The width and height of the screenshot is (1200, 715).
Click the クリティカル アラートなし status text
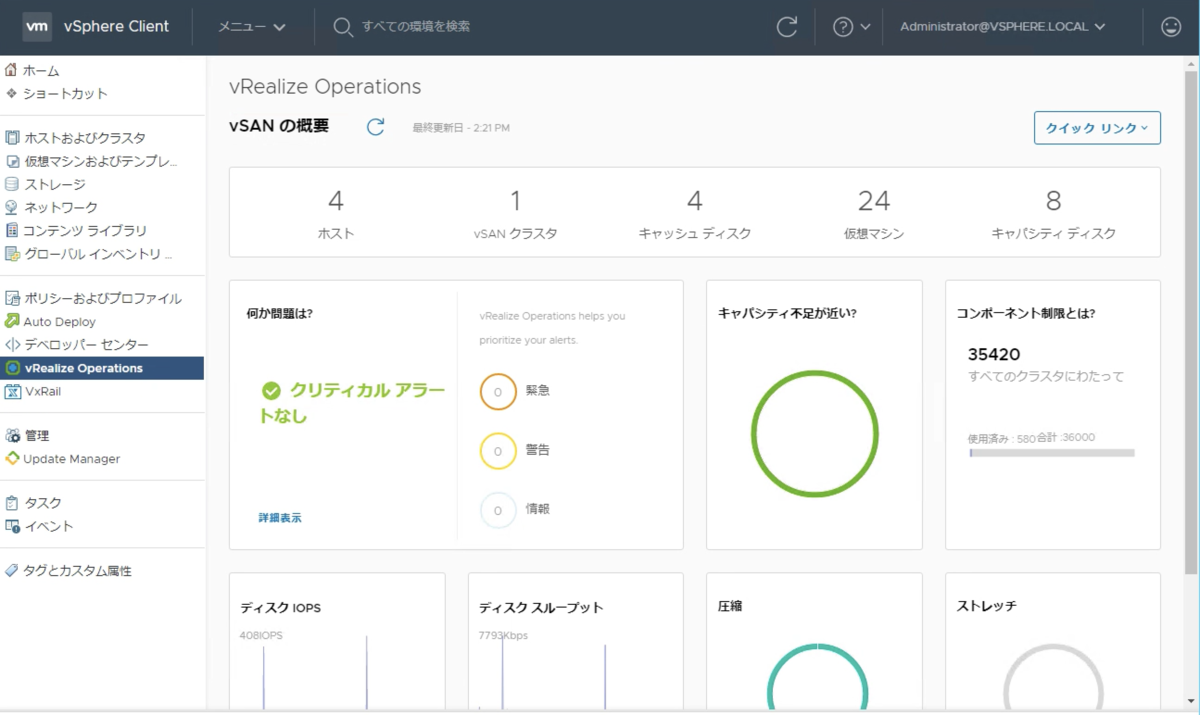(352, 402)
